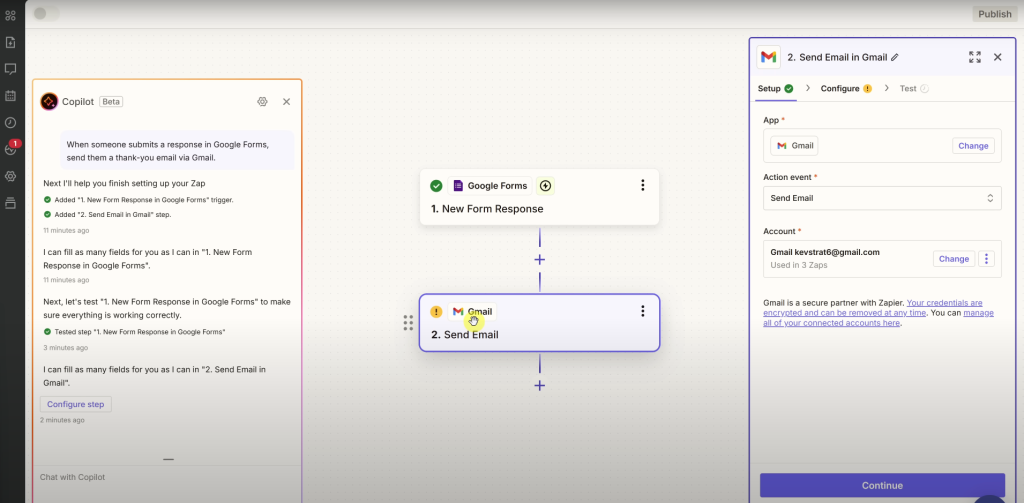Click the green check status on trigger step
This screenshot has height=503, width=1024.
[436, 186]
